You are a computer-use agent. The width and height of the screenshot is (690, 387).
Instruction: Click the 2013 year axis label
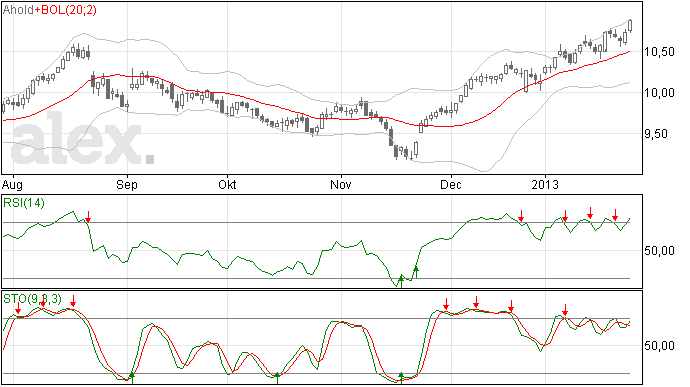tap(545, 184)
